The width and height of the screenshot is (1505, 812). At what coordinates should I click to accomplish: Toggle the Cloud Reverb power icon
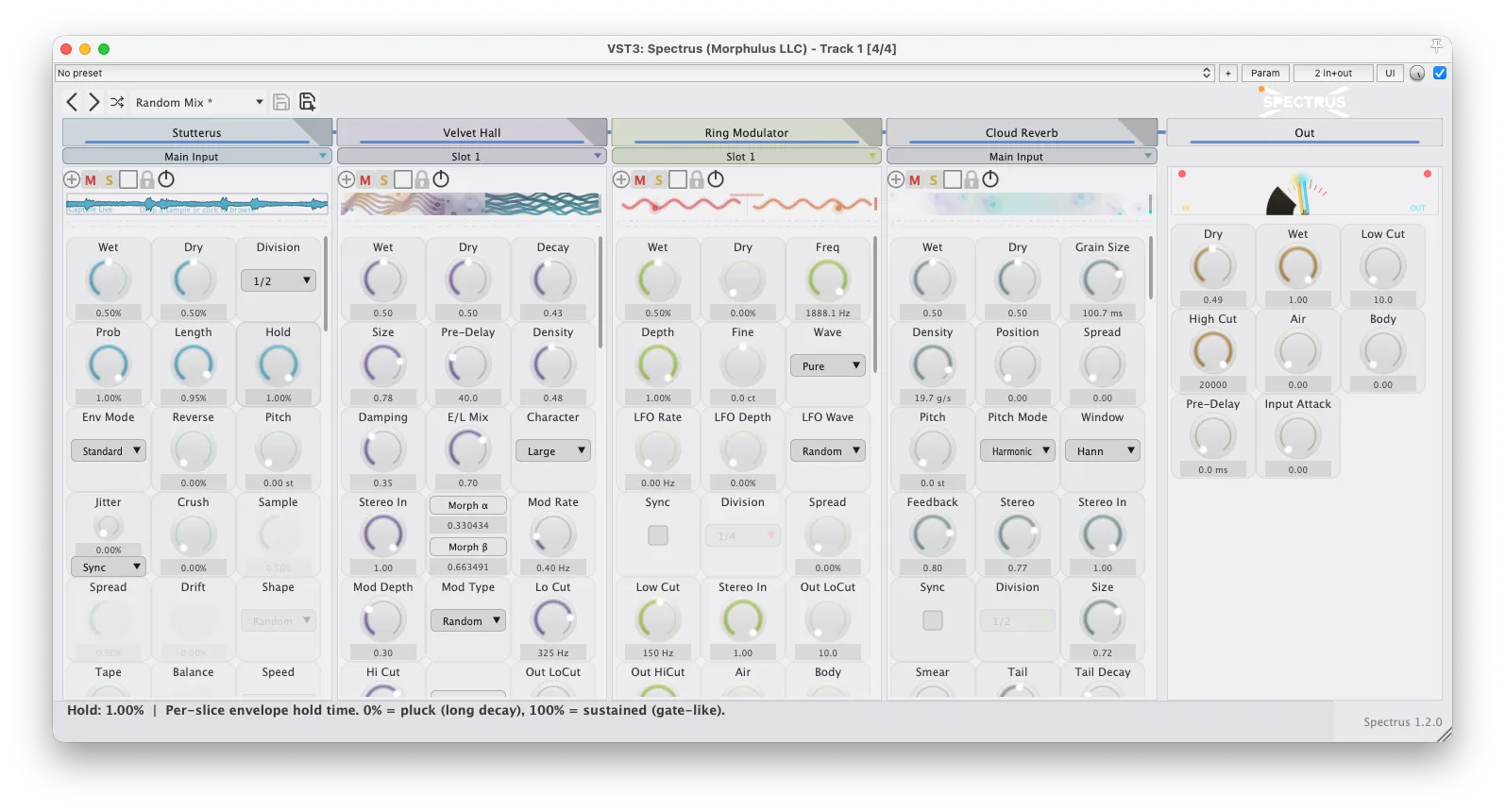(x=990, y=179)
